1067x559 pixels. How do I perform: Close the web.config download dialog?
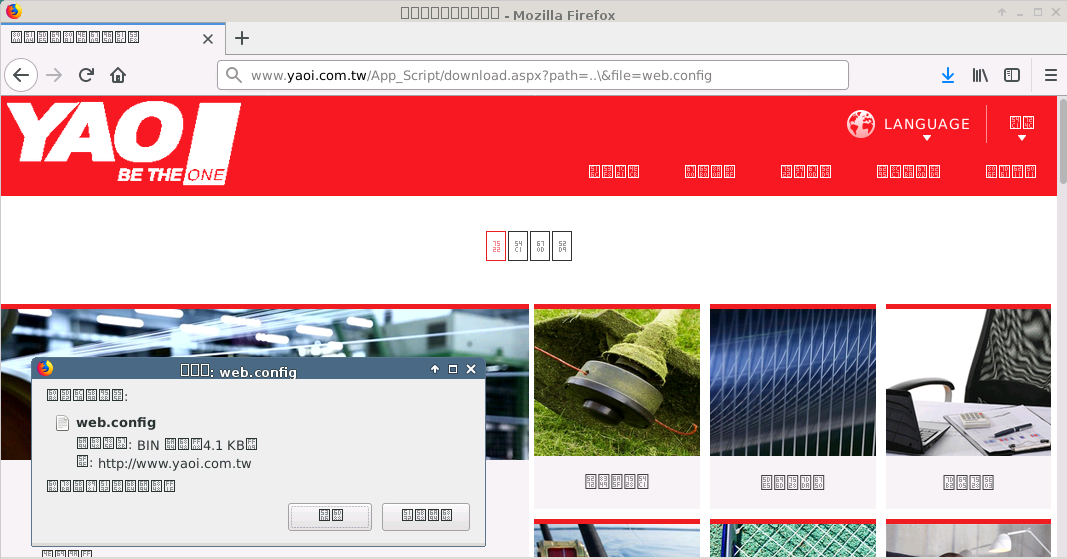click(x=471, y=369)
